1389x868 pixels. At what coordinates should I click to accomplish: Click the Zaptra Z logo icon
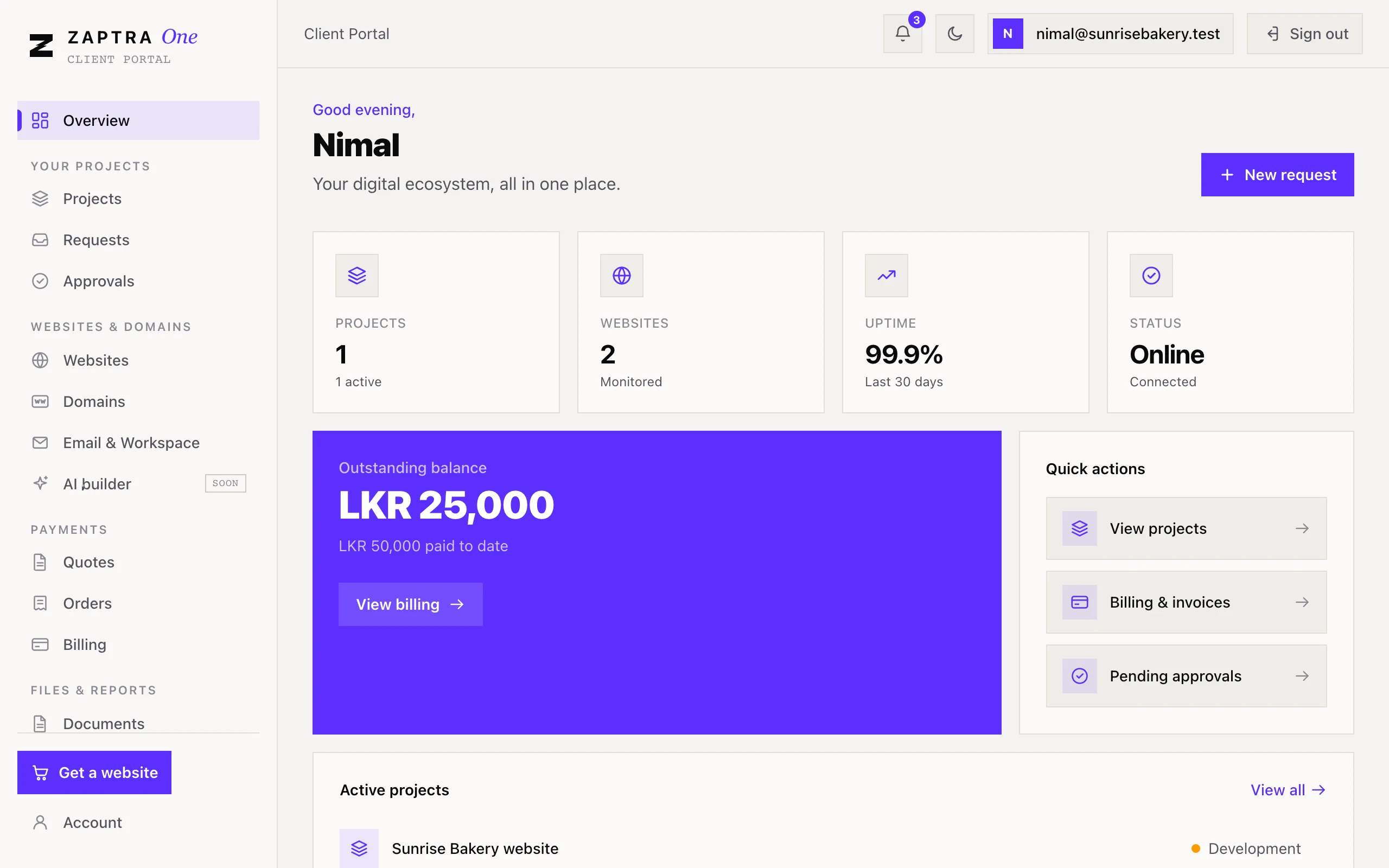pos(41,46)
